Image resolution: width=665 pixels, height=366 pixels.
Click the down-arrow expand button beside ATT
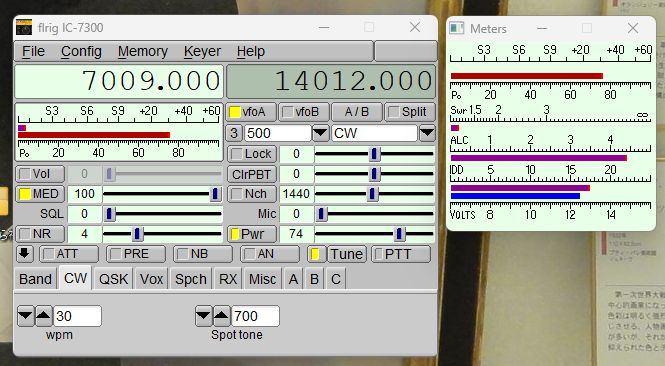point(25,254)
